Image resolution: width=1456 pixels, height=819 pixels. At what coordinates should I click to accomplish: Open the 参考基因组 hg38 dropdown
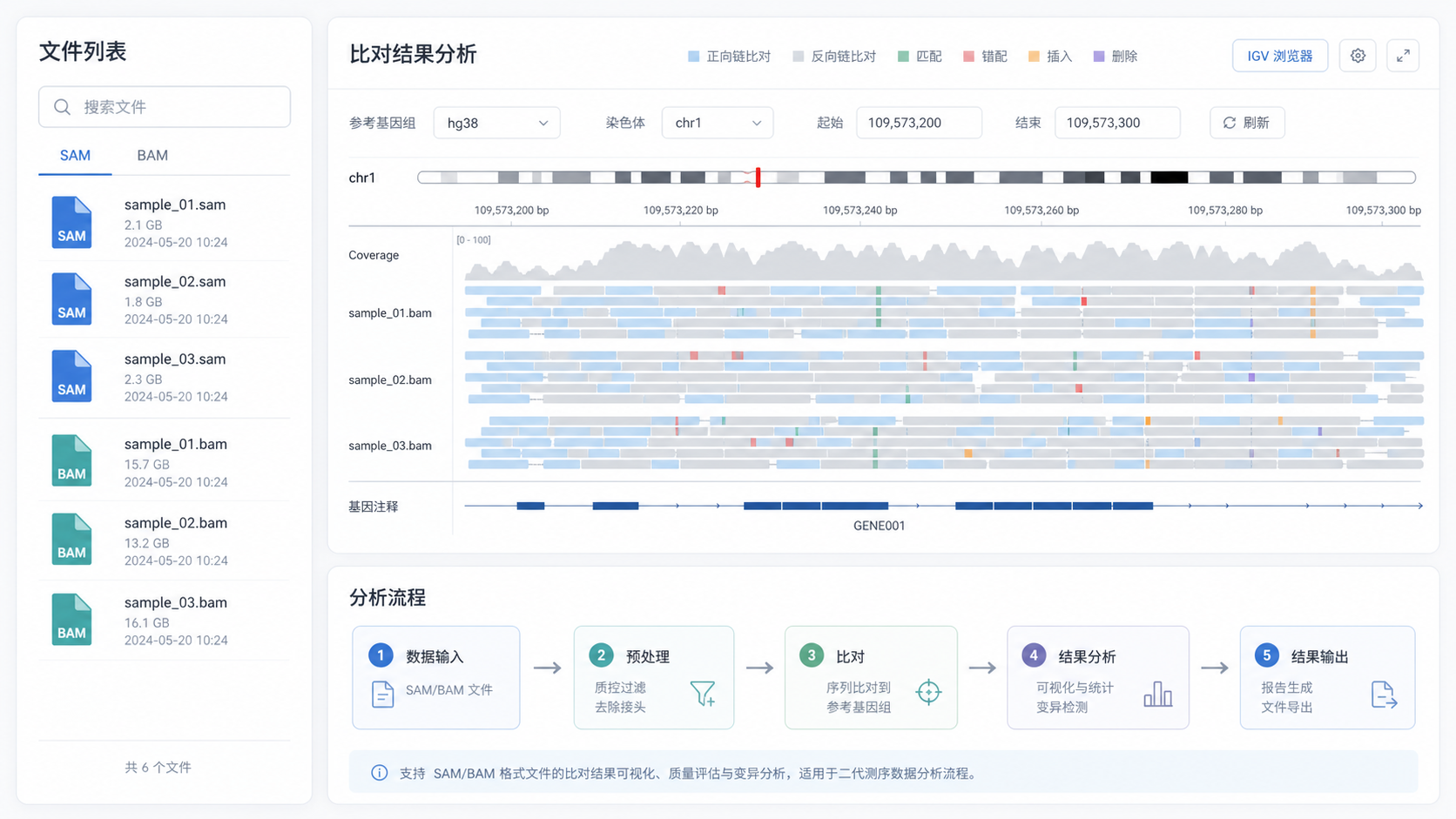(x=496, y=123)
